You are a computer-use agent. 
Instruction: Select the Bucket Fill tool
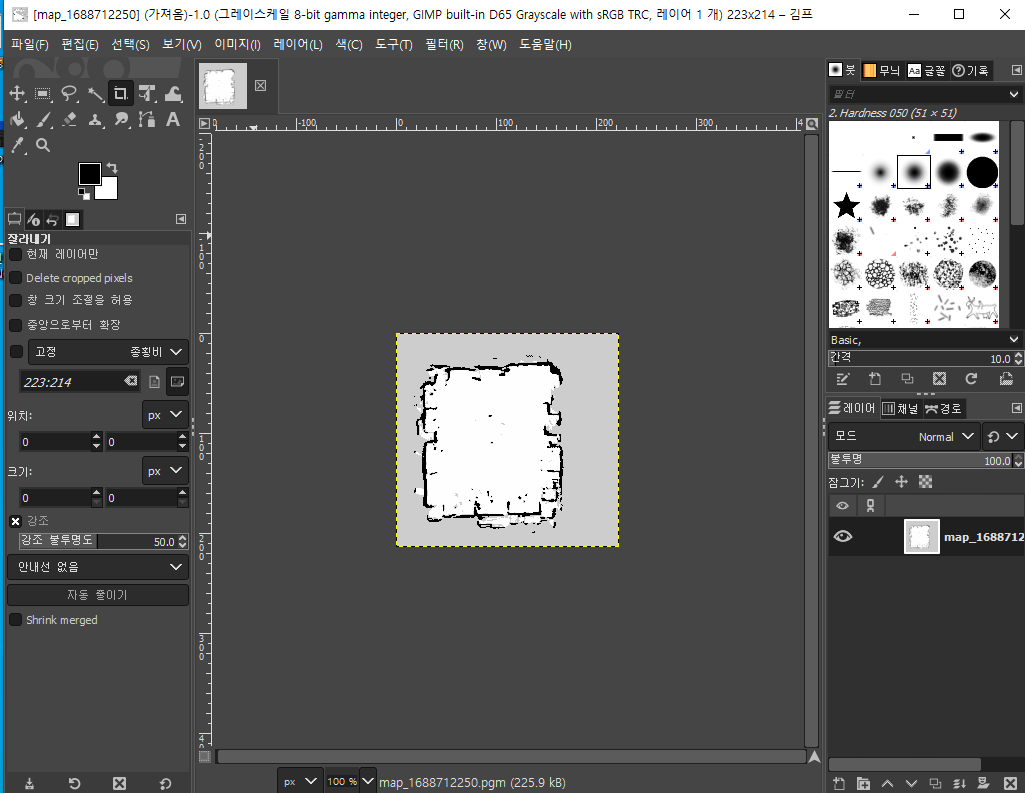pos(17,120)
